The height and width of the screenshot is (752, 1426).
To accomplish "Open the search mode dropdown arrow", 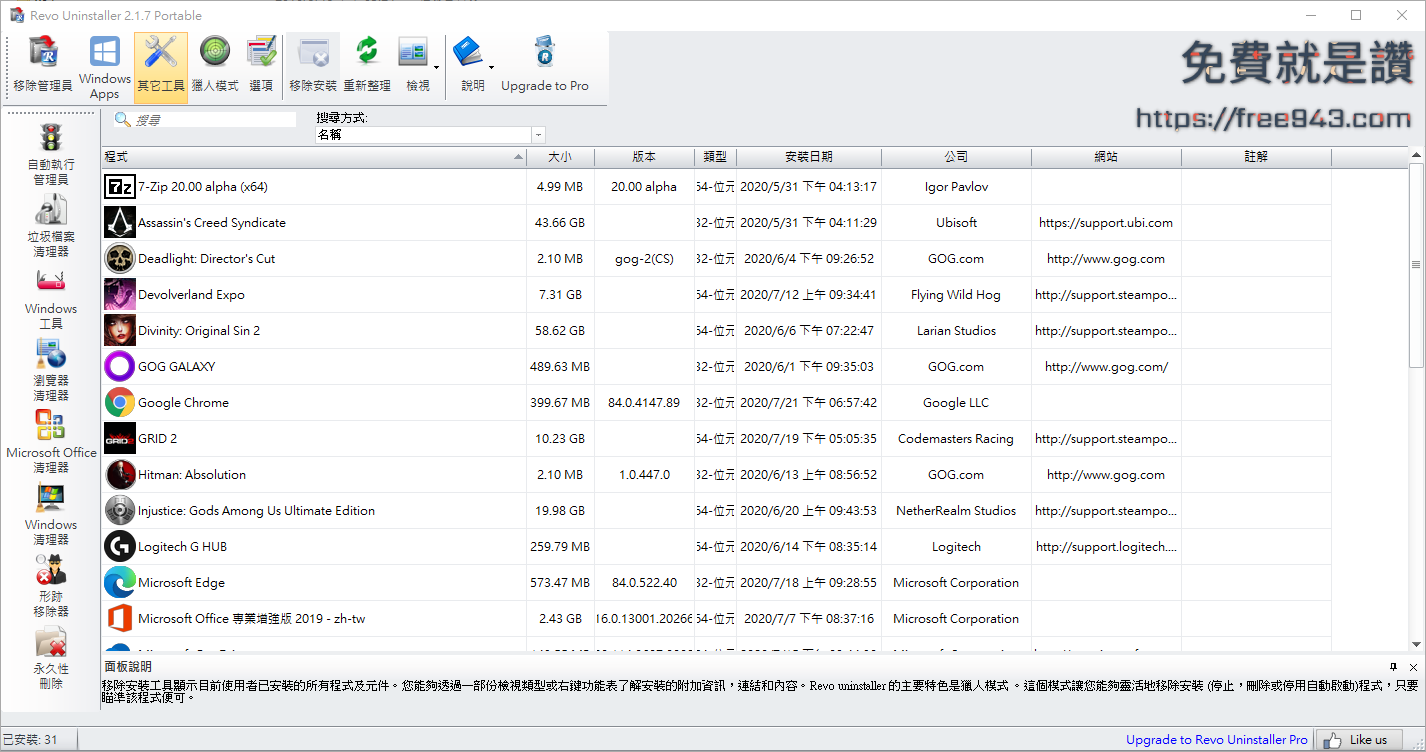I will 537,133.
